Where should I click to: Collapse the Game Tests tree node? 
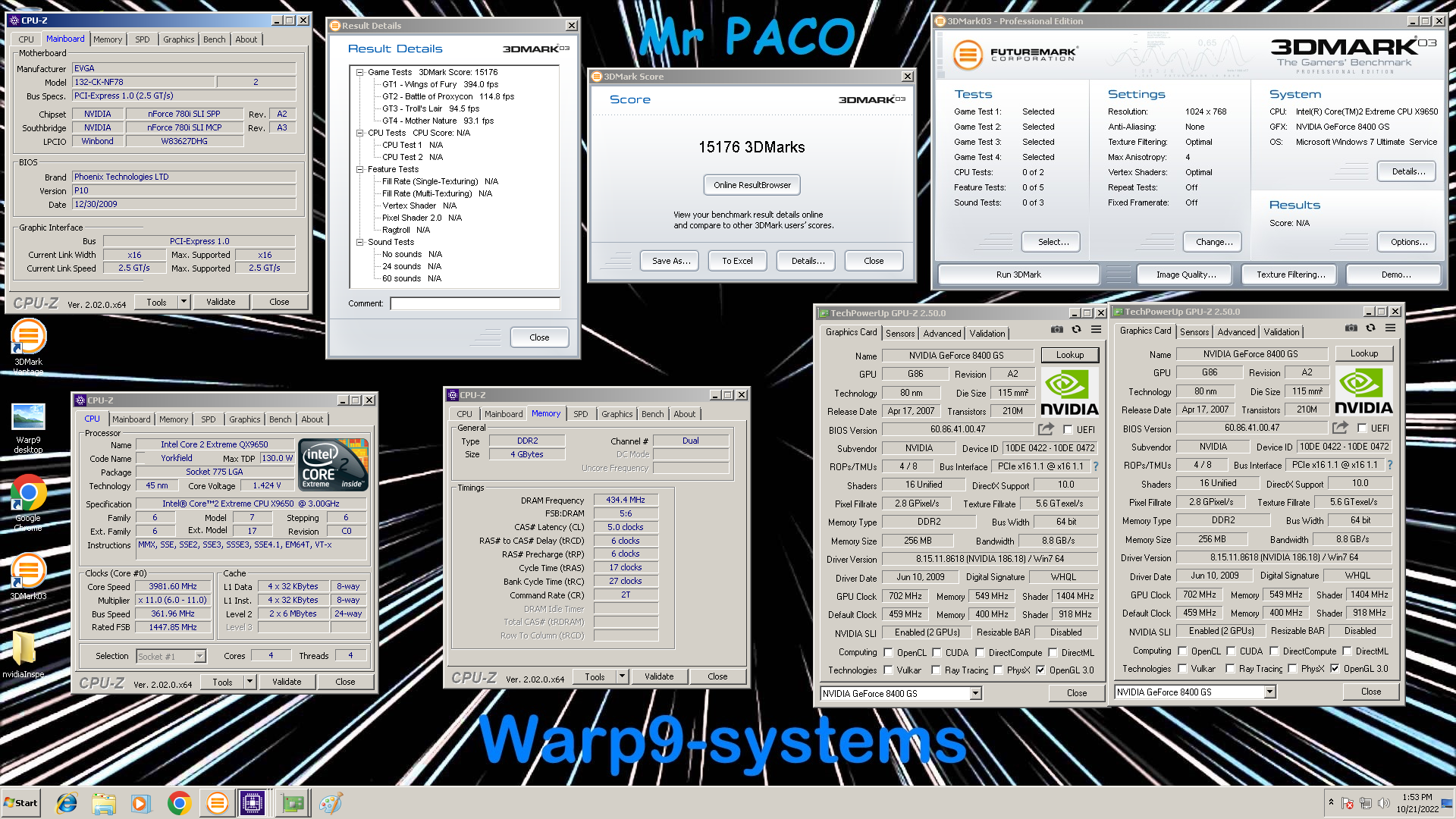359,73
